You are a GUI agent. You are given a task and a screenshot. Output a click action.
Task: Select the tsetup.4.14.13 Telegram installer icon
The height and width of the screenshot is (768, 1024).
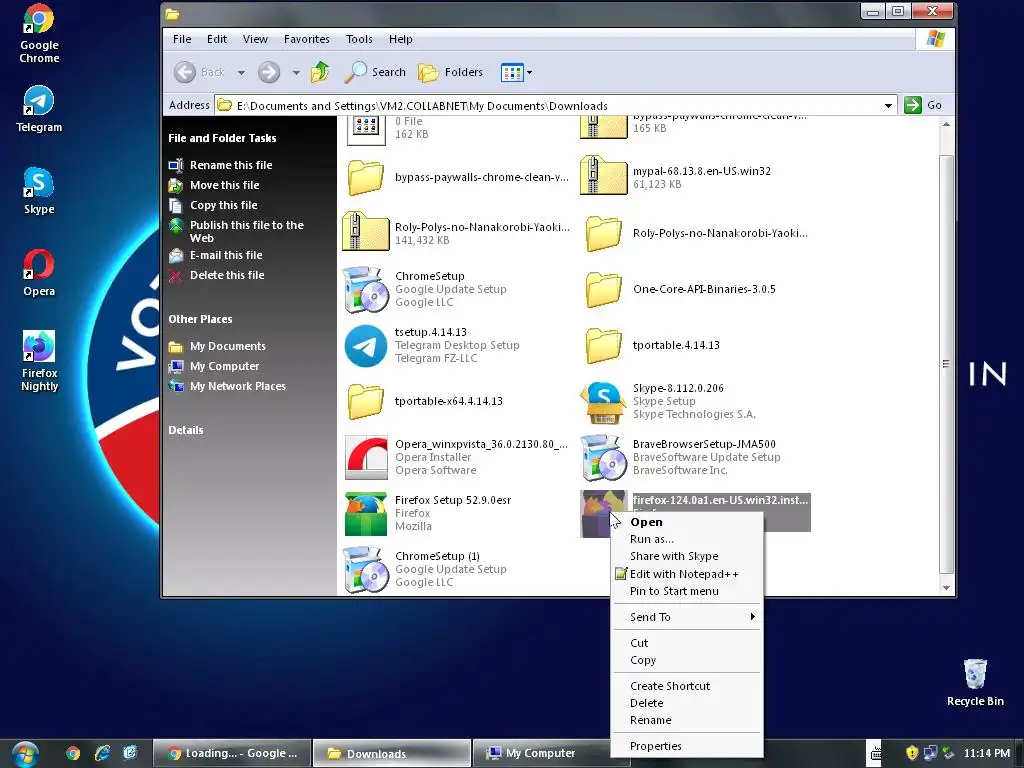(x=366, y=345)
